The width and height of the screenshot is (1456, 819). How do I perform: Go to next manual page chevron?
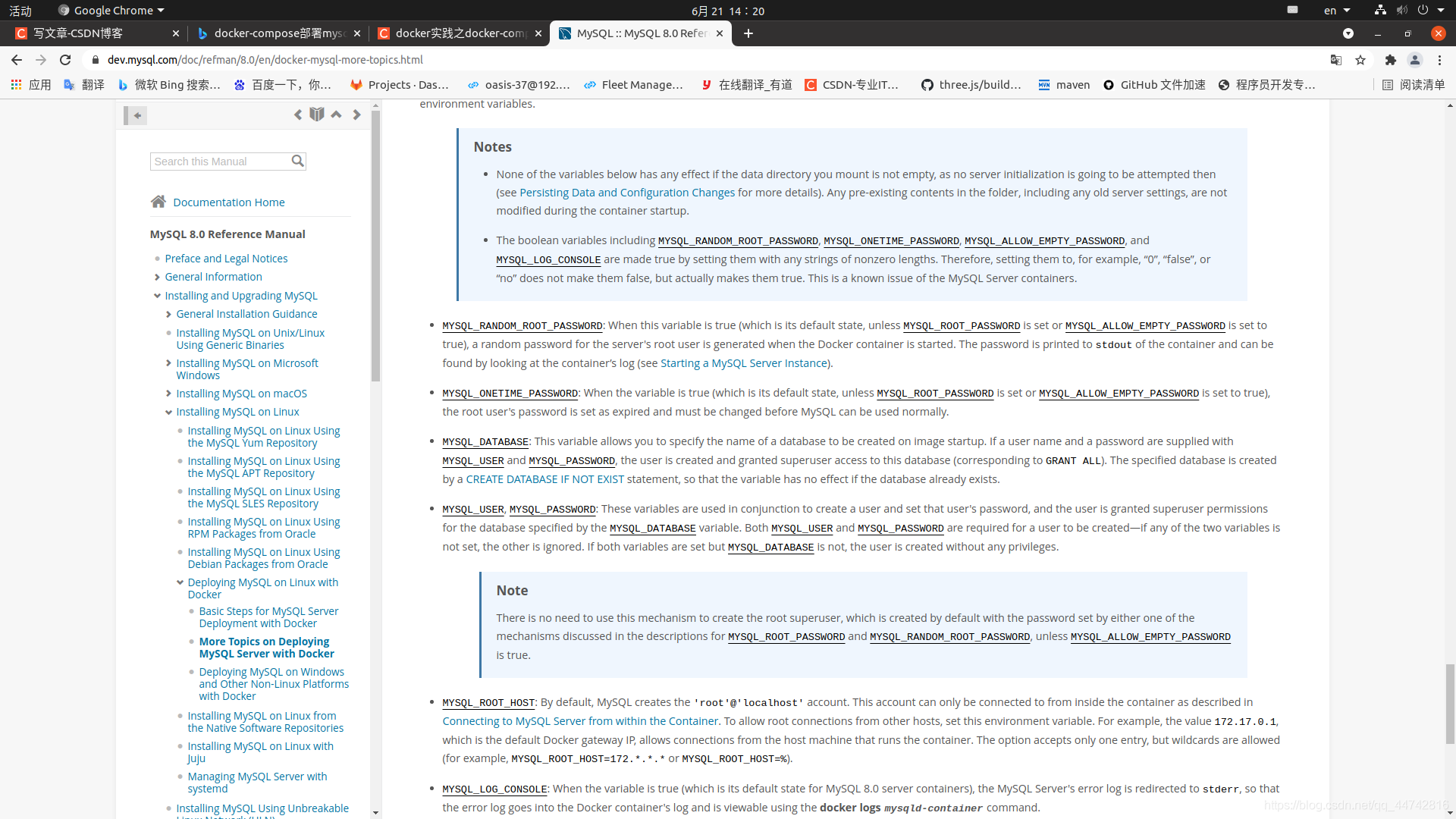[356, 115]
